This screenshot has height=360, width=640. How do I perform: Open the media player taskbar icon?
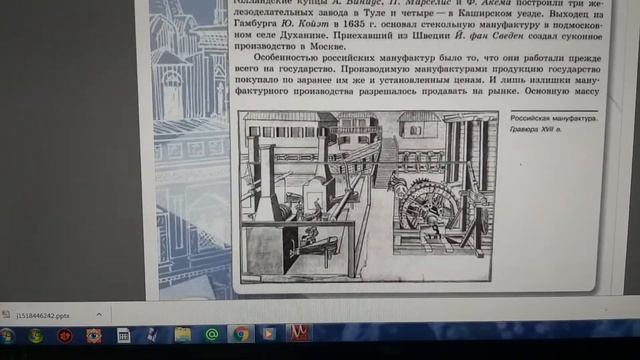(268, 333)
